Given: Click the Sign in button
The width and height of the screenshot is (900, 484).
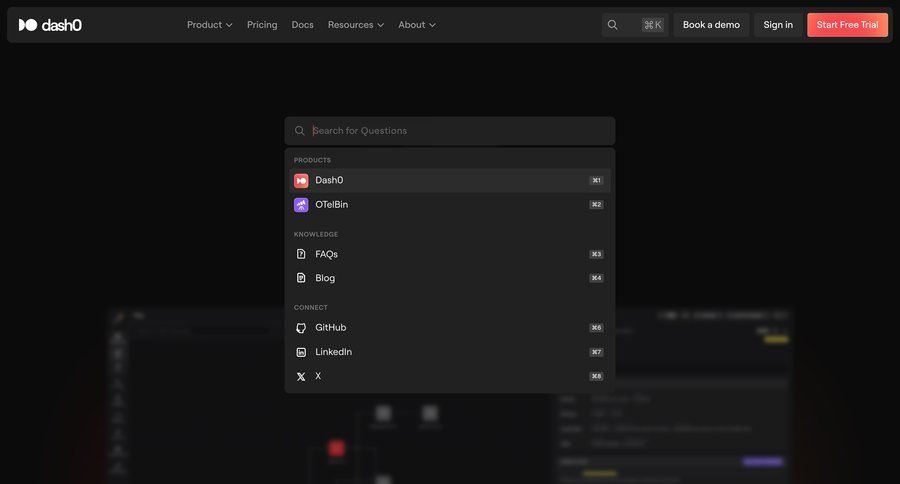Looking at the screenshot, I should click(x=778, y=25).
